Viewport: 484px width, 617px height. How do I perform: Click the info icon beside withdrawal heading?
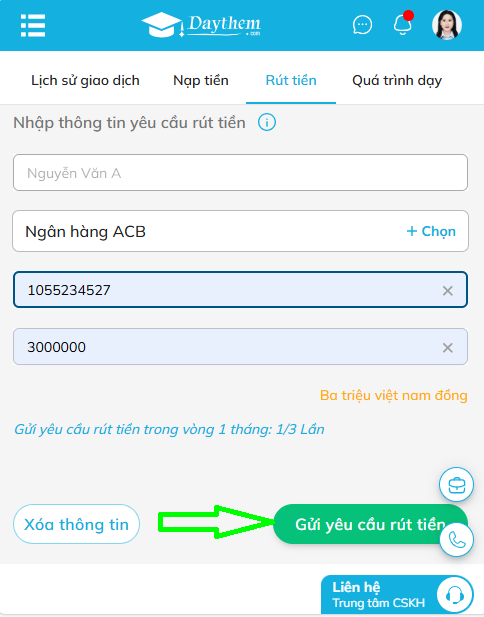click(266, 122)
